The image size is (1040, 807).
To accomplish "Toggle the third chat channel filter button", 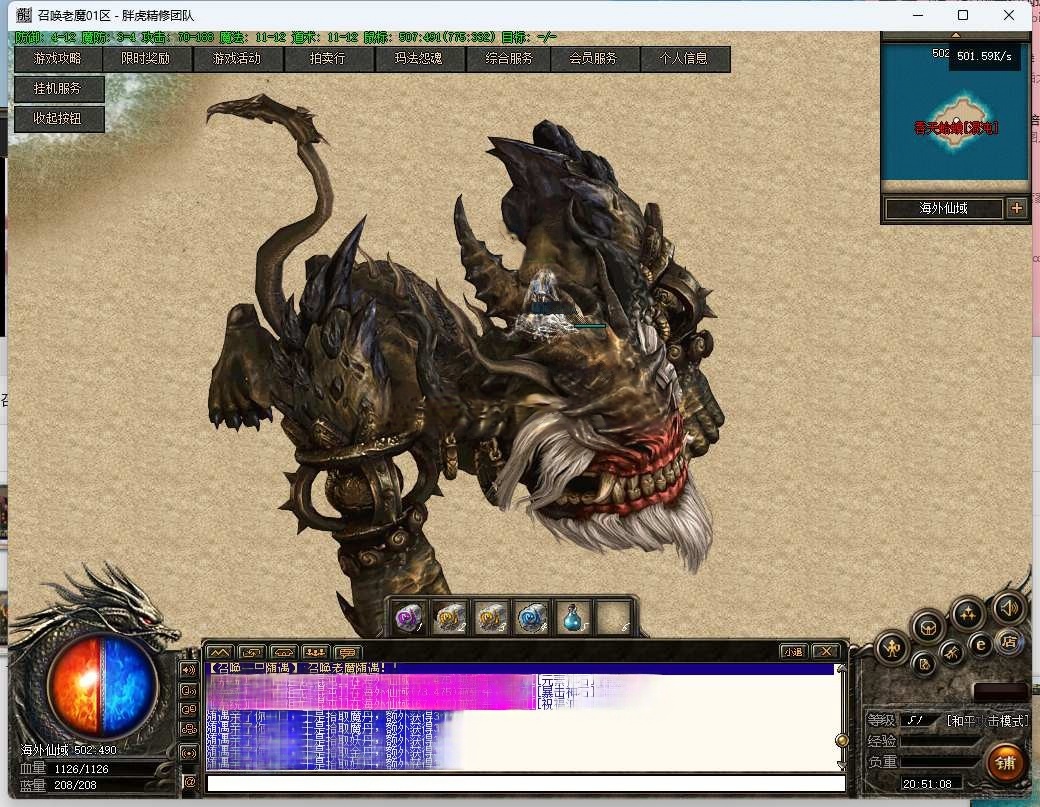I will (189, 710).
